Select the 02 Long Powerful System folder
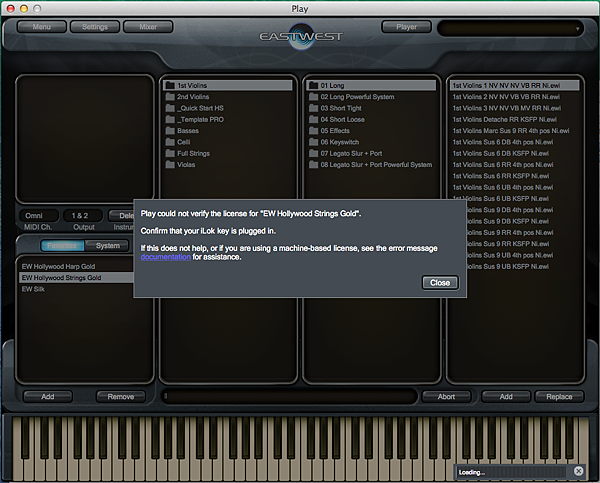 (x=371, y=97)
